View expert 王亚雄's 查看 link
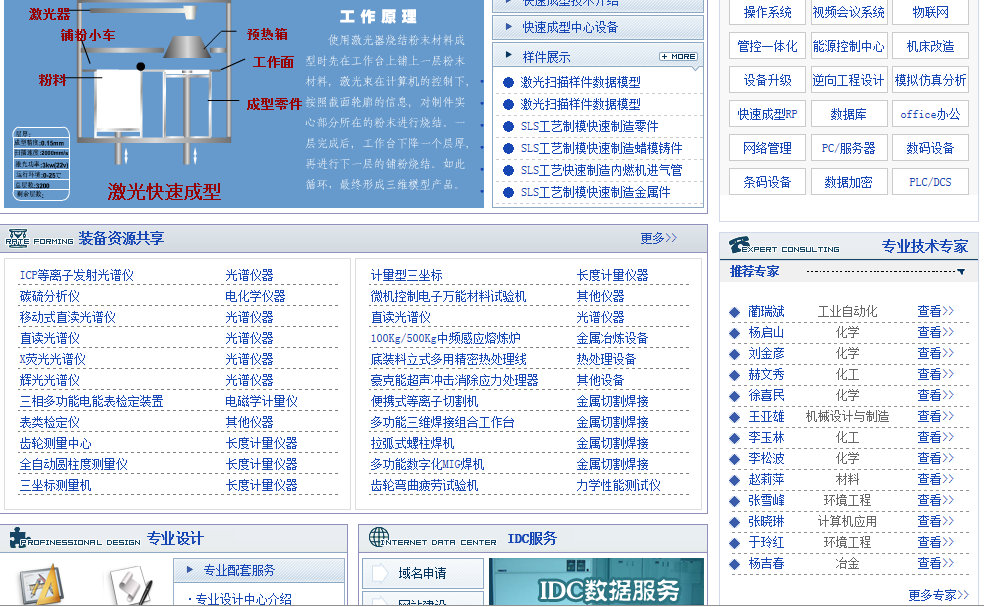Image resolution: width=984 pixels, height=607 pixels. point(935,416)
